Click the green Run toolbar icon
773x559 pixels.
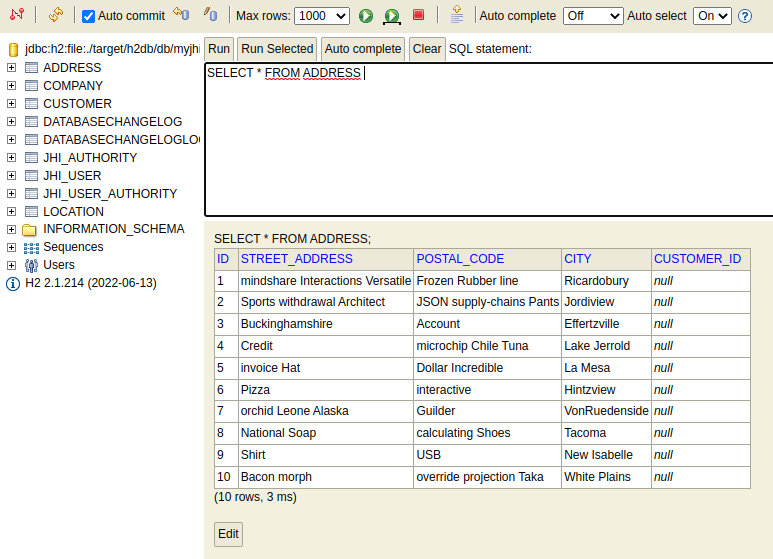coord(366,16)
